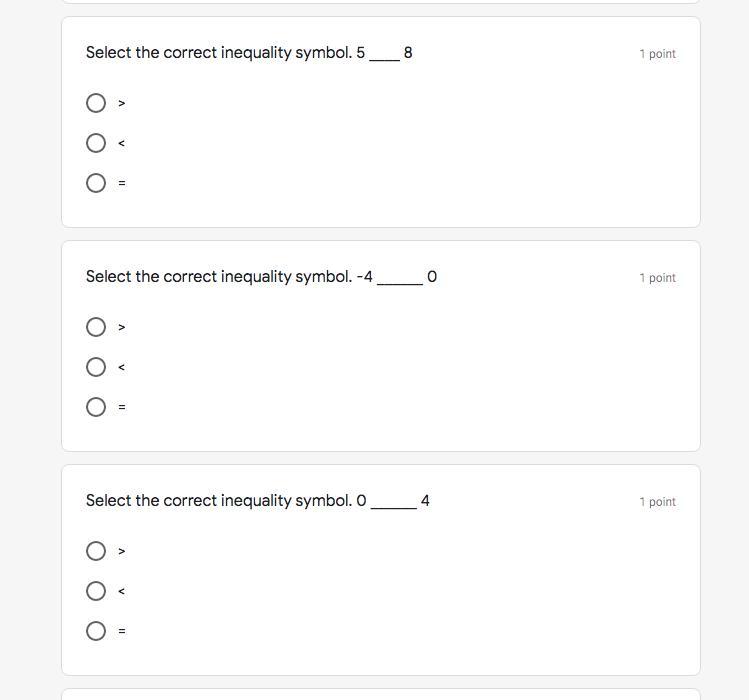Viewport: 749px width, 700px height.
Task: Choose the '=' radio button for -4 ___ 0
Action: pyautogui.click(x=96, y=407)
